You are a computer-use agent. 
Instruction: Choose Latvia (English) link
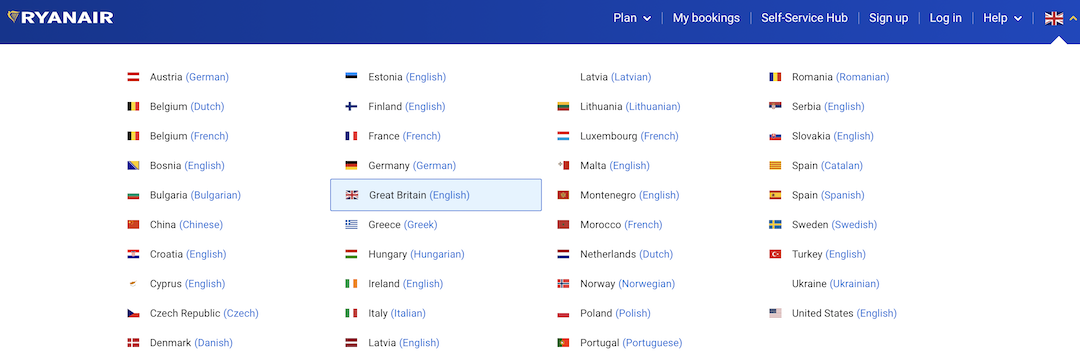coord(404,343)
